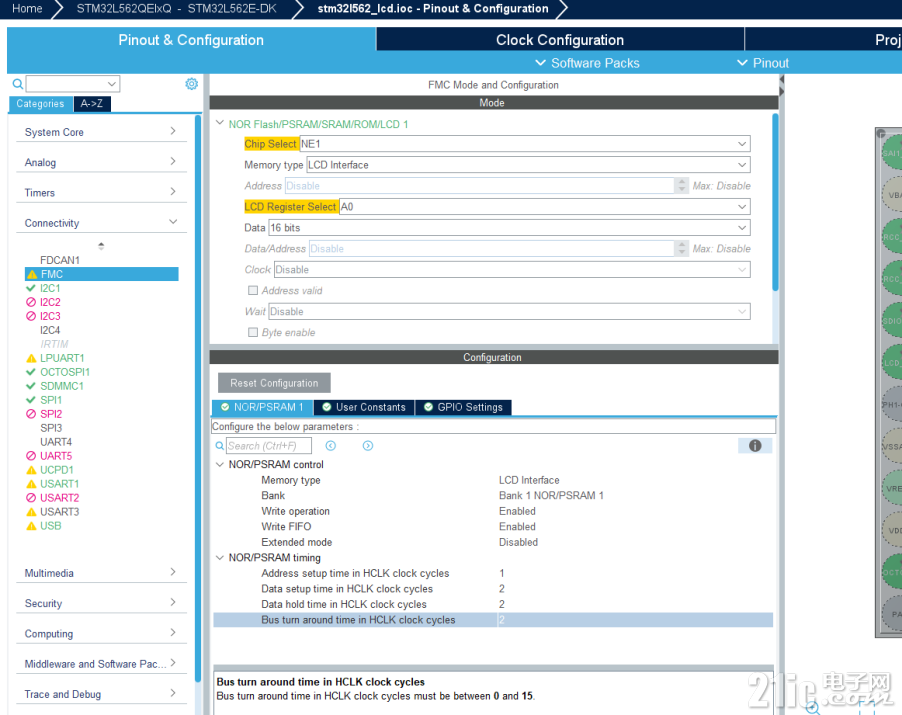Go to Home breadcrumb

click(27, 9)
